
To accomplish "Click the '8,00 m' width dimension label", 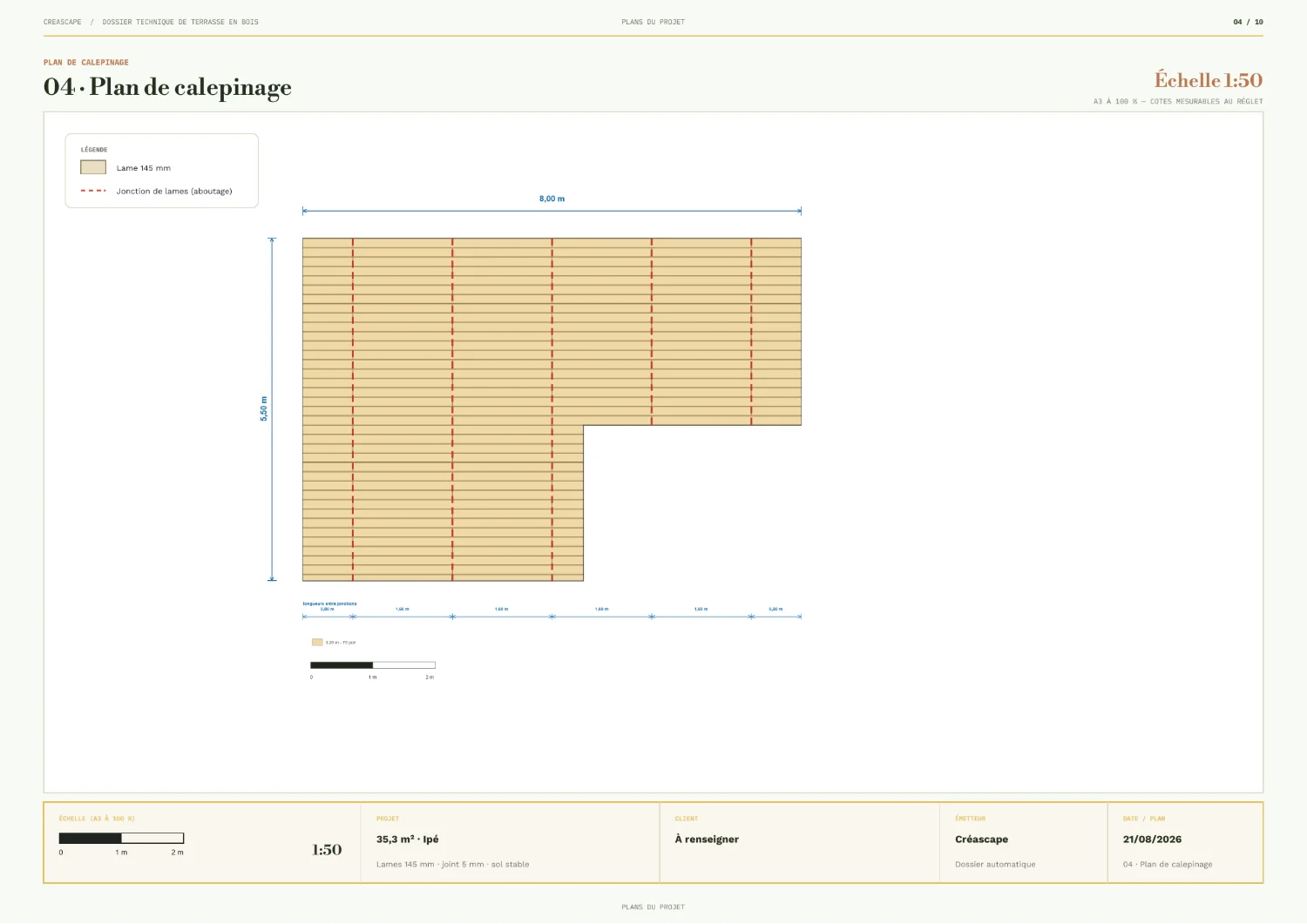I will [552, 199].
